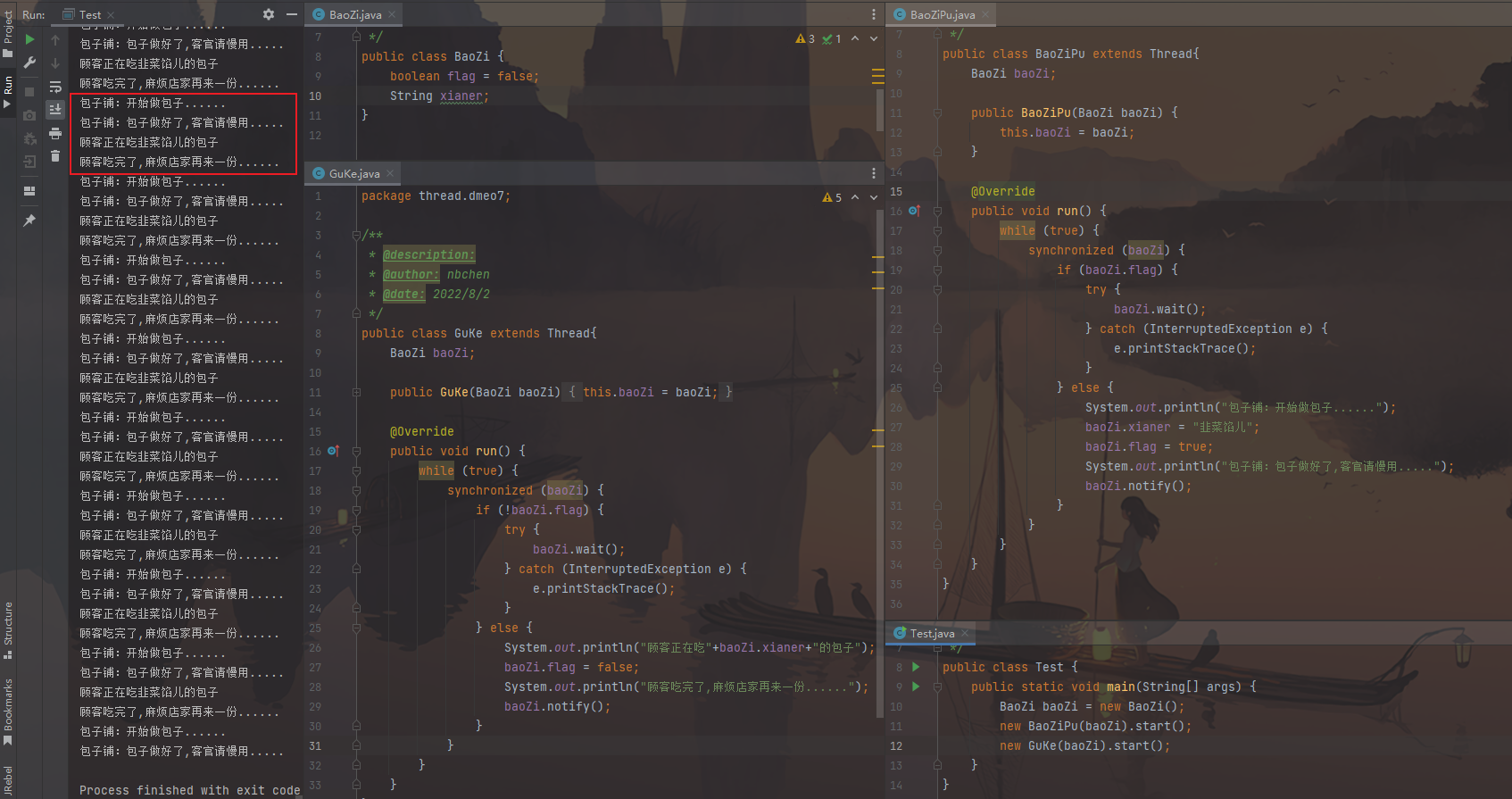
Task: Click the pin tab icon in Run toolbar
Action: click(29, 220)
